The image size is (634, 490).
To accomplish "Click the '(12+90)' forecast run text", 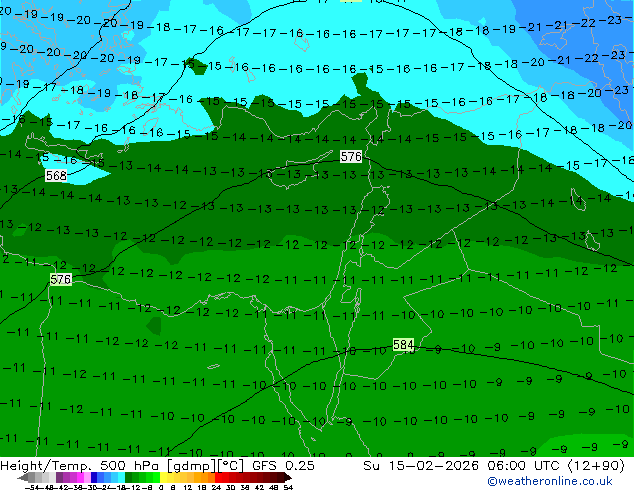I will coord(596,465).
